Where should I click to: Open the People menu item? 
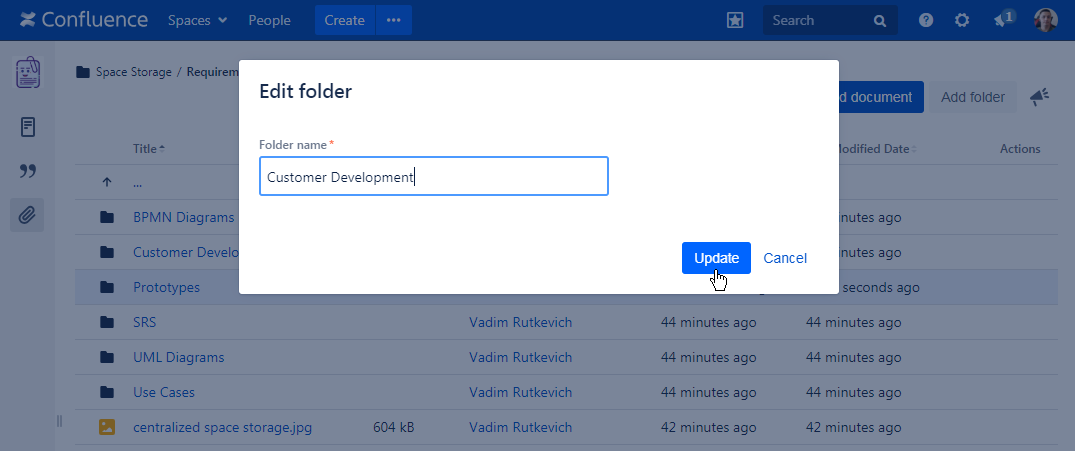click(x=269, y=20)
